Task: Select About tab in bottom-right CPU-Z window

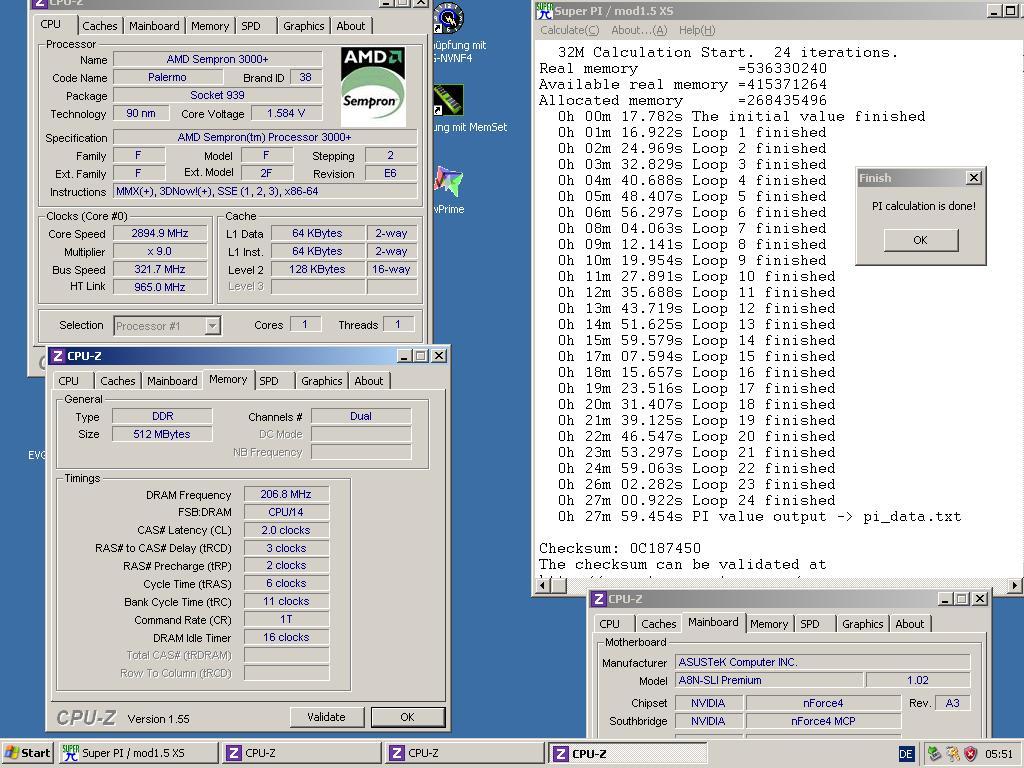Action: pos(910,624)
